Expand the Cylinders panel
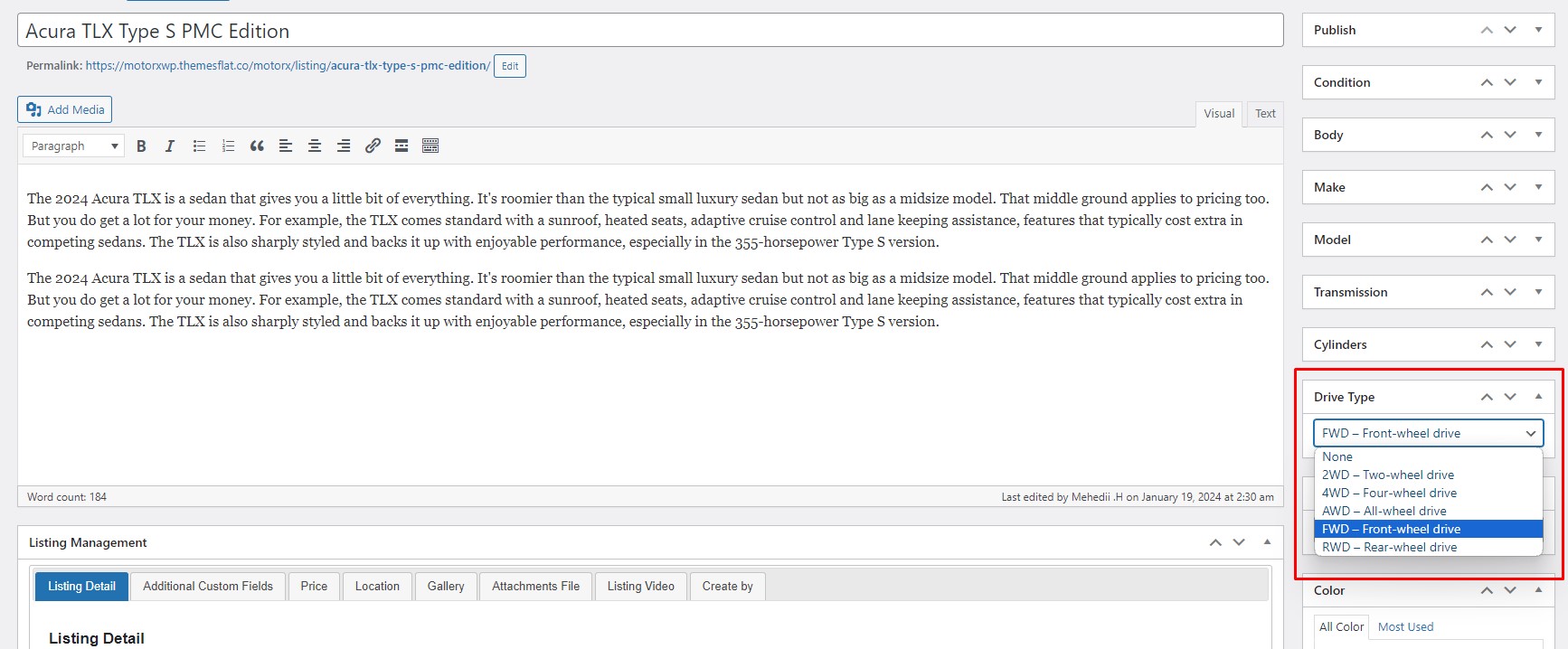Screen dimensions: 1568x649 pyautogui.click(x=1538, y=344)
